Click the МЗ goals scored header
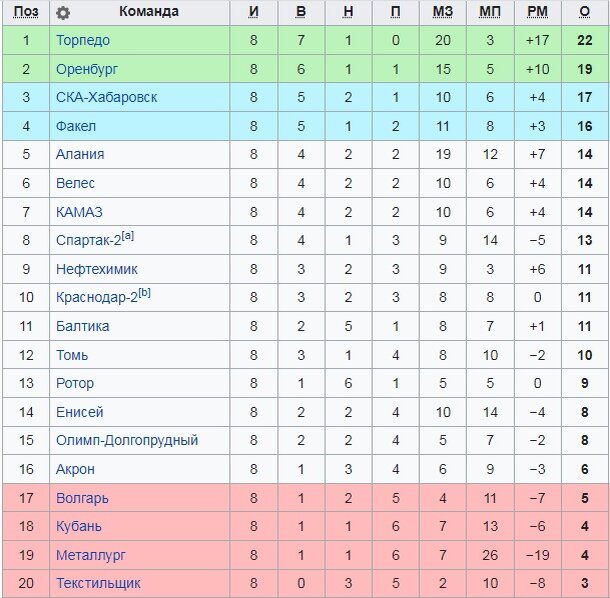The width and height of the screenshot is (610, 598). point(443,12)
